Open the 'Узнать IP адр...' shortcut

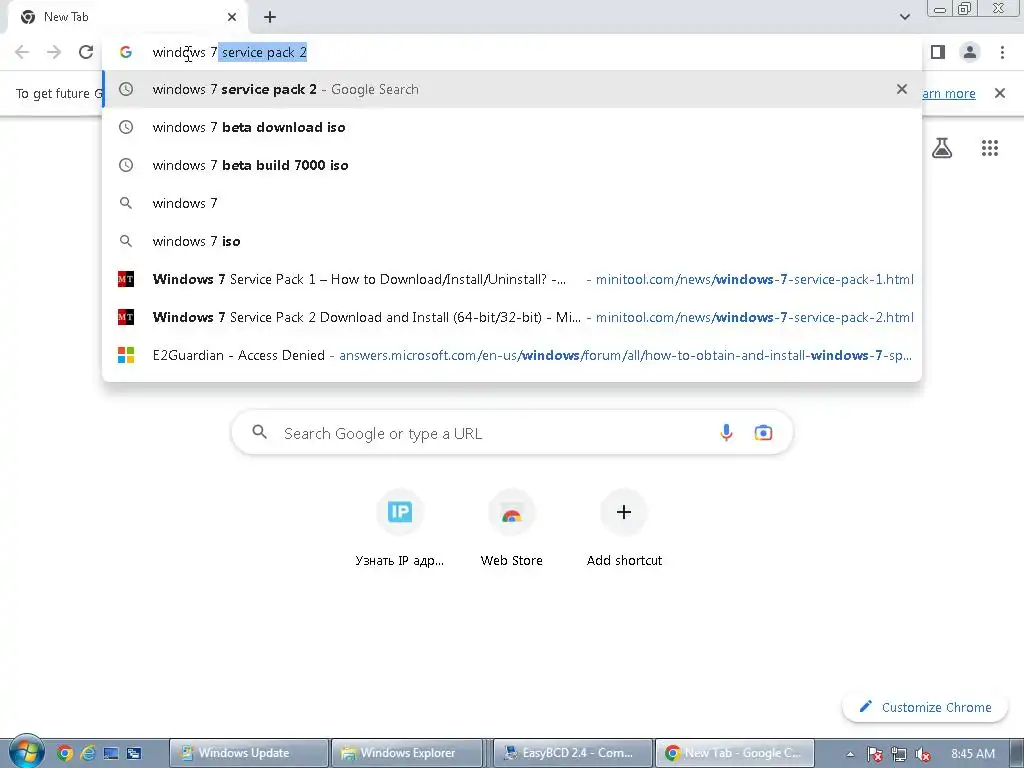pyautogui.click(x=399, y=529)
